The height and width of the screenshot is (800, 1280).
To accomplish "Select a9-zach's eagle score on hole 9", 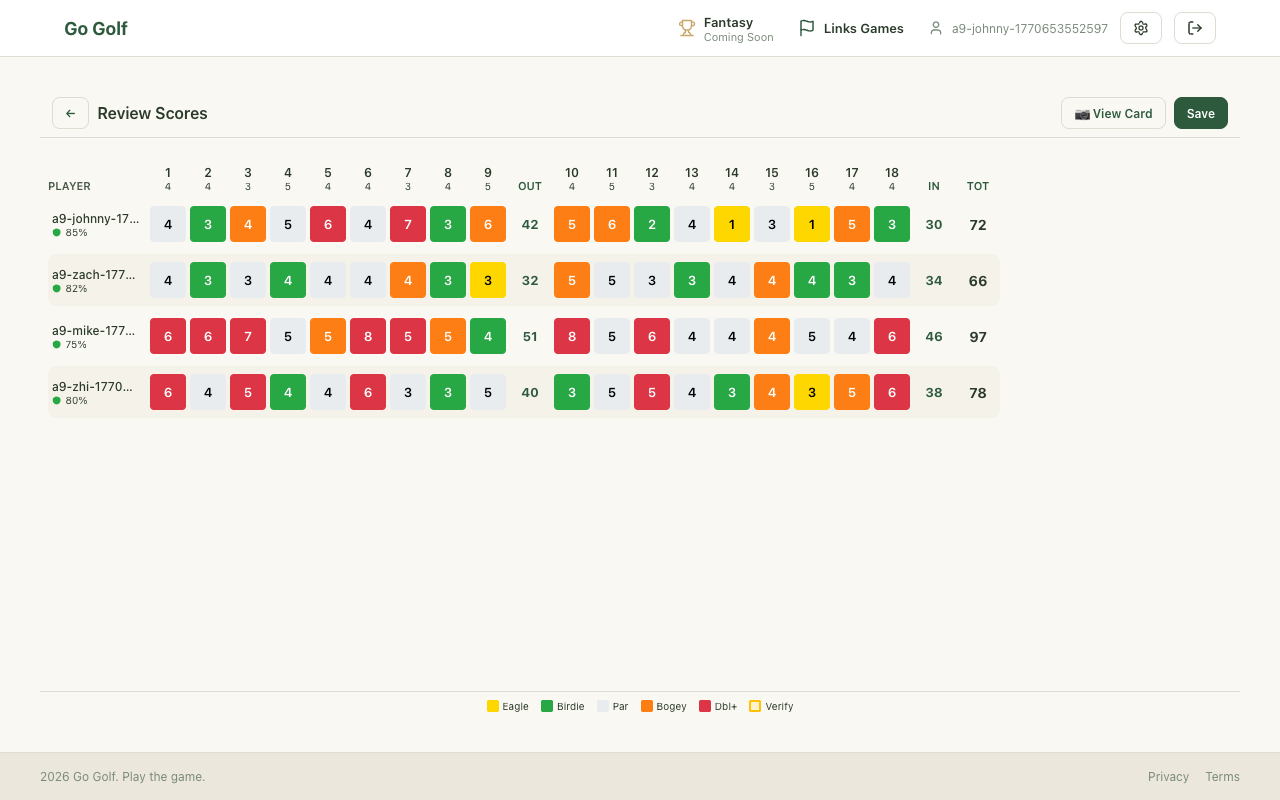I will tap(488, 280).
